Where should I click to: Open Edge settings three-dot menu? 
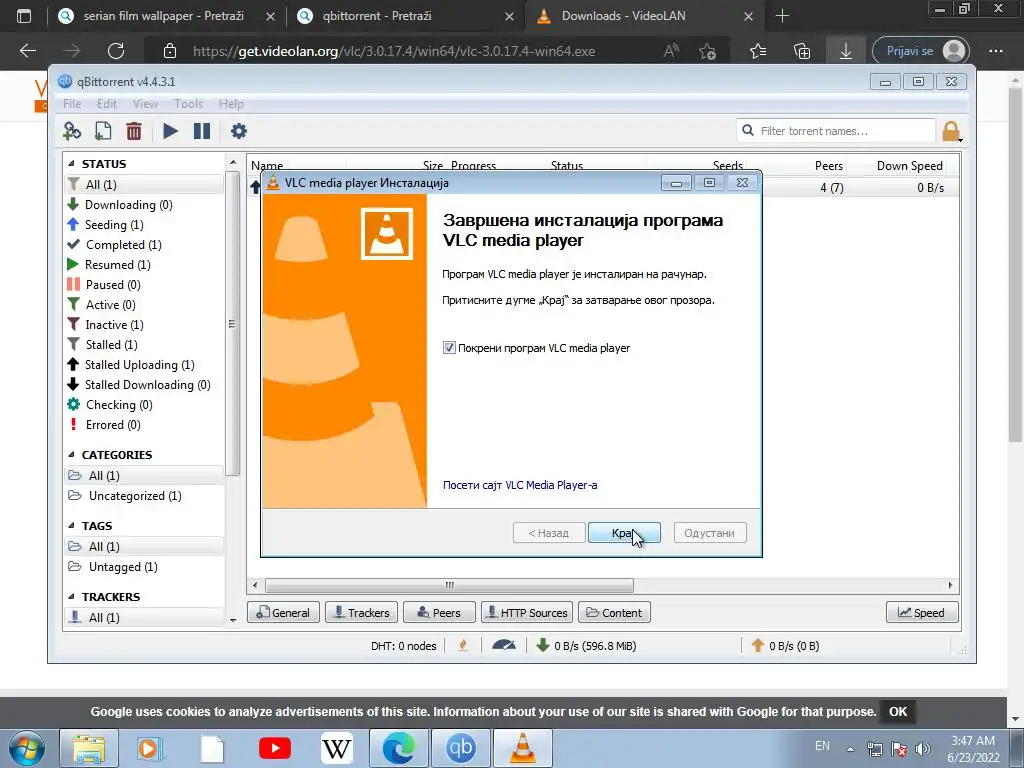click(x=996, y=51)
